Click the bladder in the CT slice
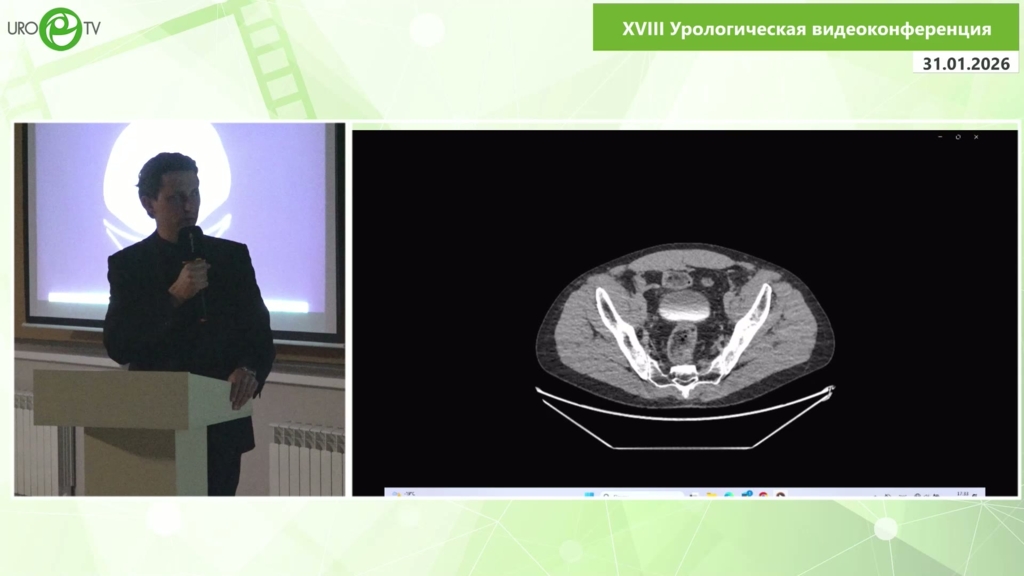The image size is (1024, 576). 685,301
